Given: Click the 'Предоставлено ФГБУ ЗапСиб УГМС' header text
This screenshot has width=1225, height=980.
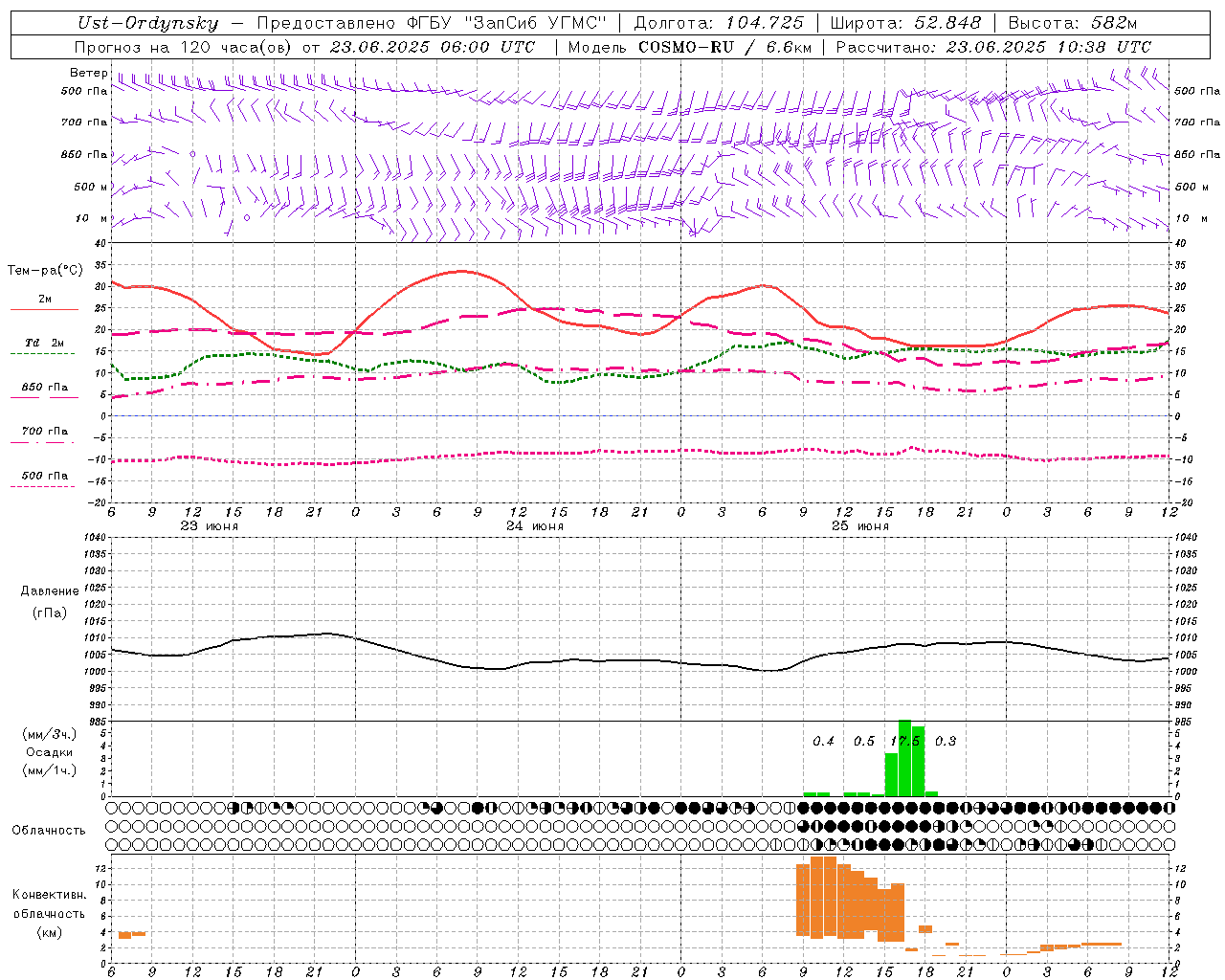Looking at the screenshot, I should click(432, 24).
